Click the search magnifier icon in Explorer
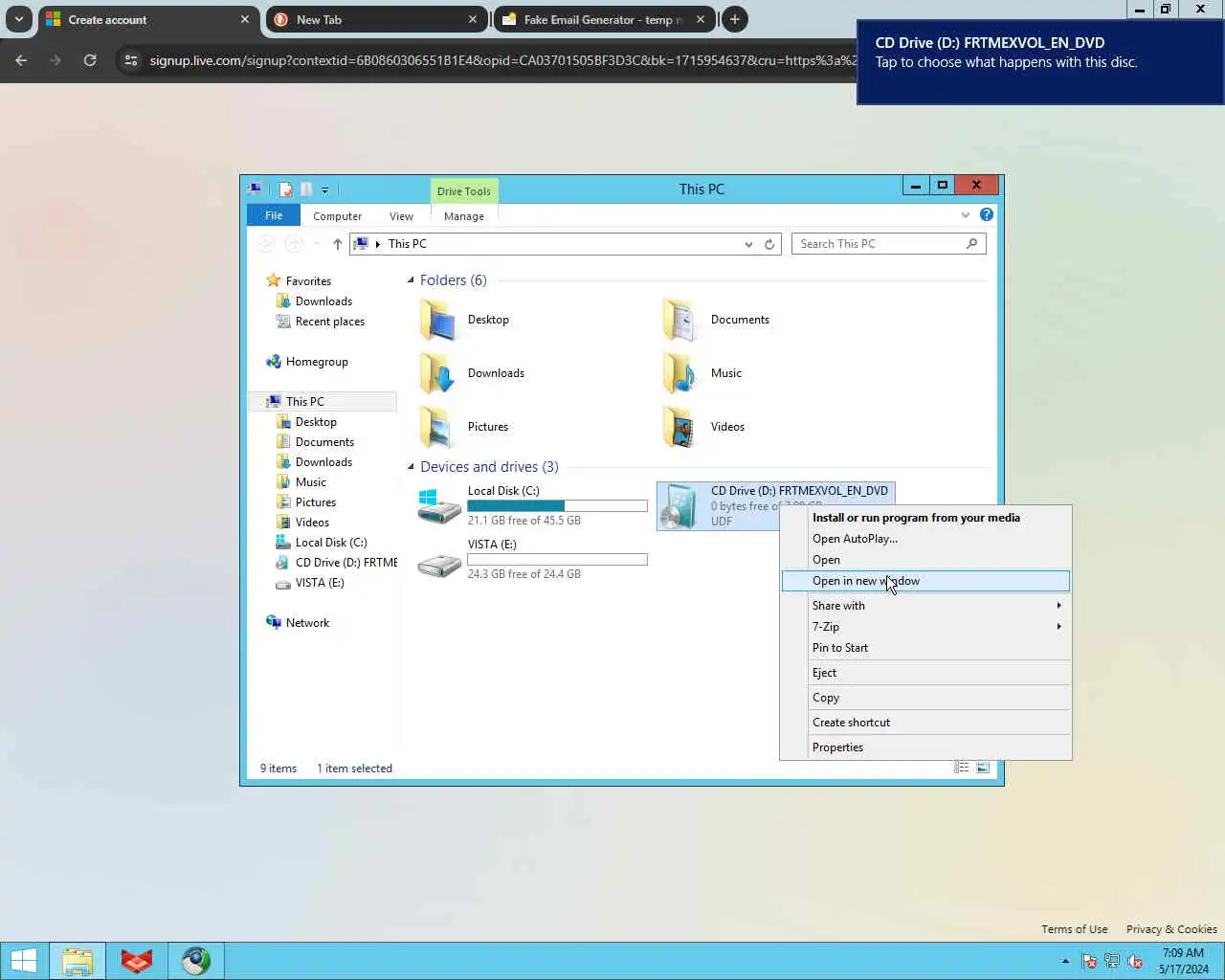The height and width of the screenshot is (980, 1225). 972,243
